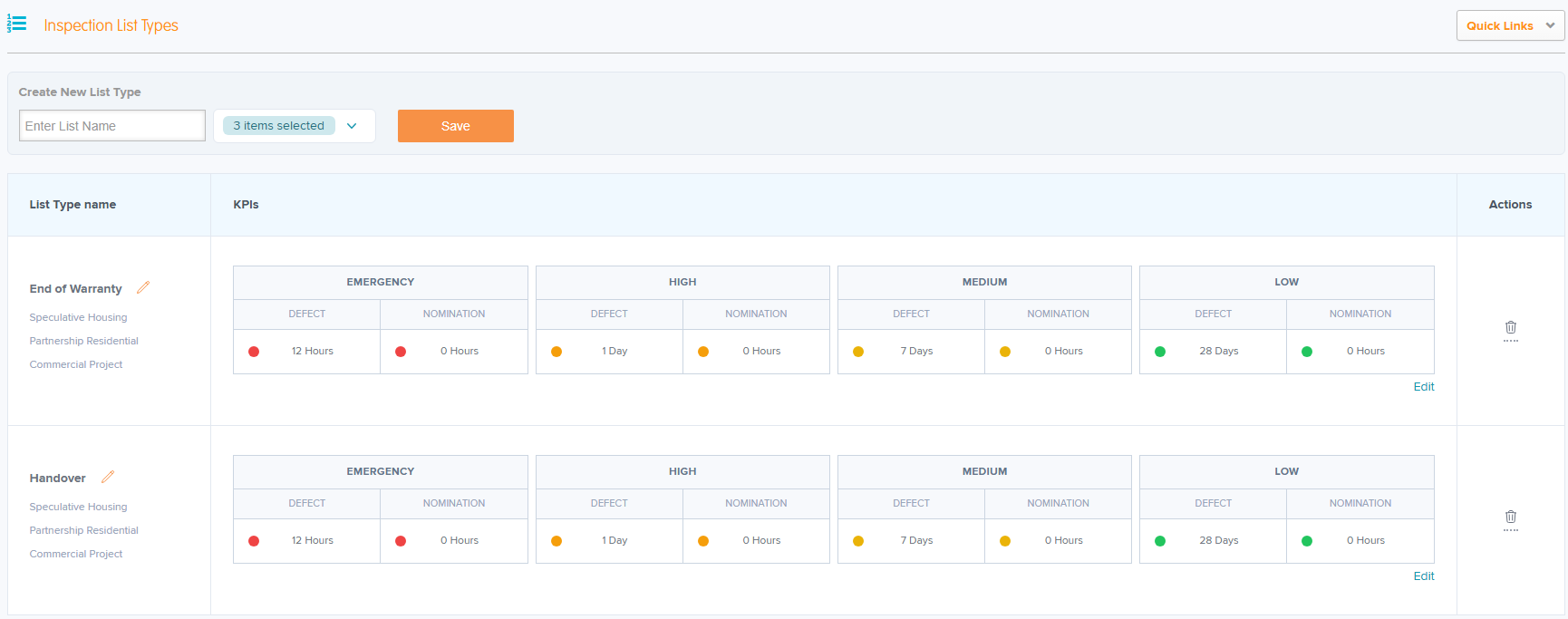Click the red Emergency defect dot in End of Warranty
Viewport: 1568px width, 619px height.
(254, 352)
